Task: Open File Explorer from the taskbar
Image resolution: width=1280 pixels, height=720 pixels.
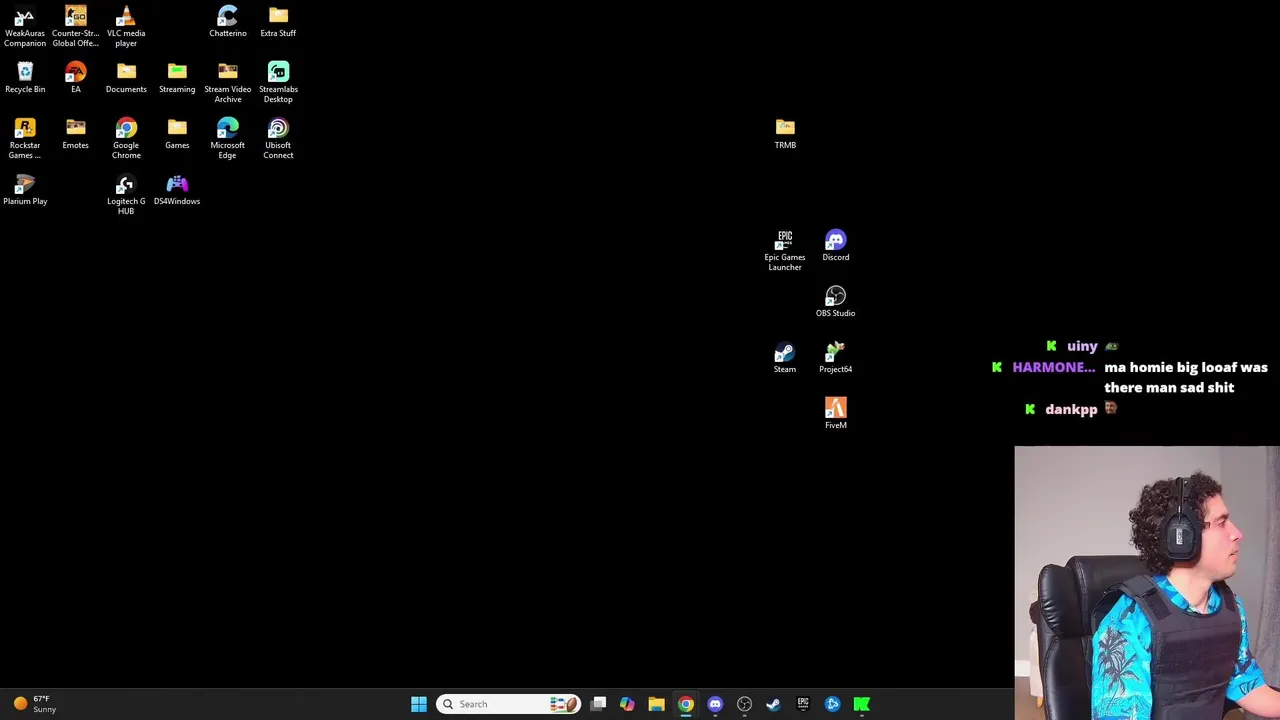Action: (x=656, y=704)
